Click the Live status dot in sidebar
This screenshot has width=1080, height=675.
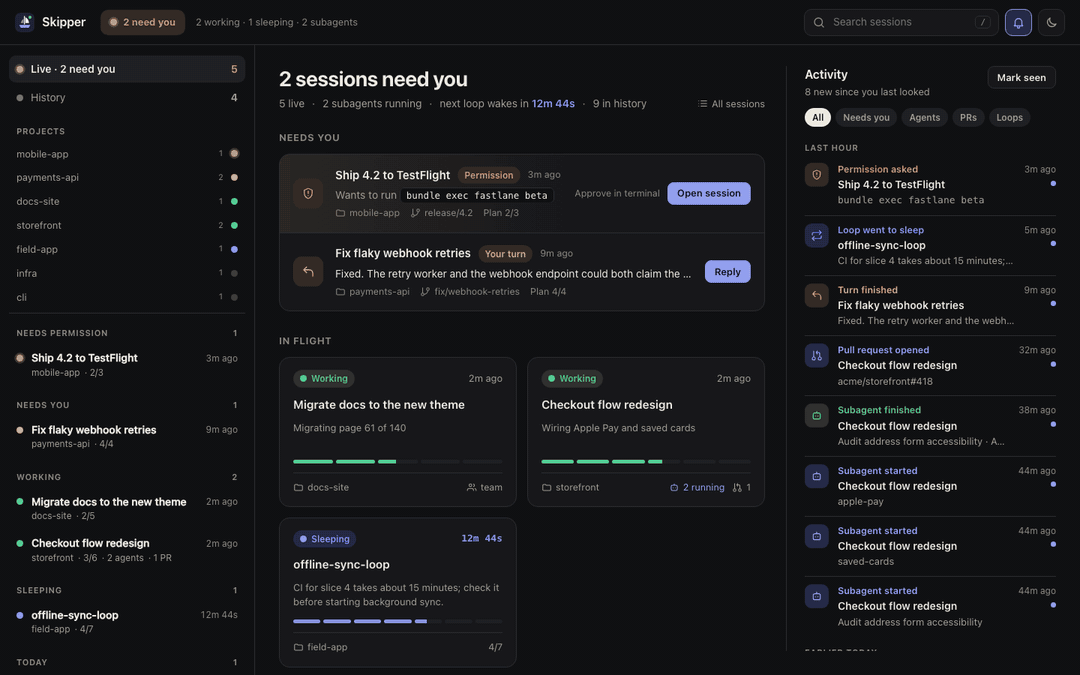pyautogui.click(x=20, y=69)
